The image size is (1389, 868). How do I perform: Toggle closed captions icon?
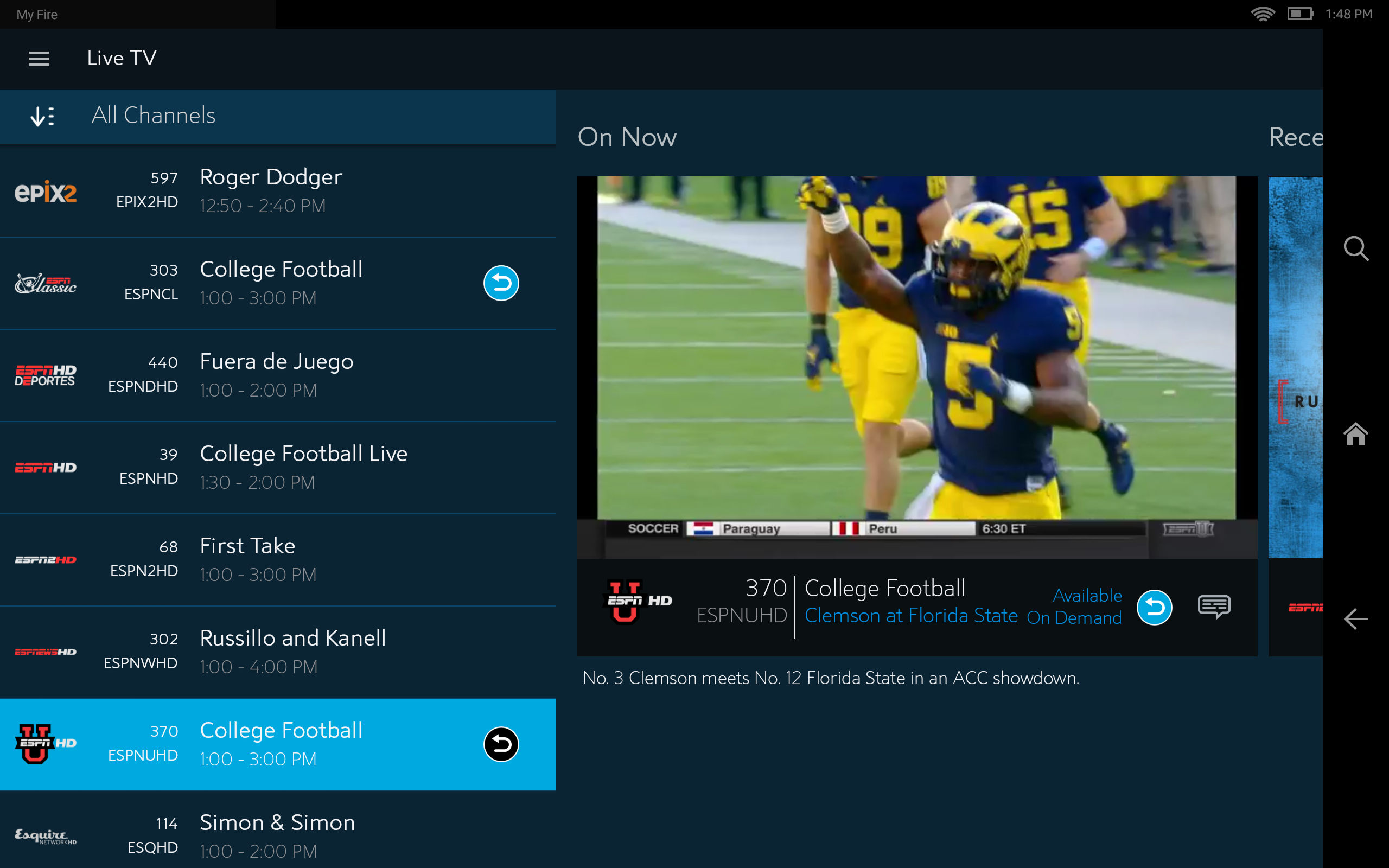(x=1213, y=607)
